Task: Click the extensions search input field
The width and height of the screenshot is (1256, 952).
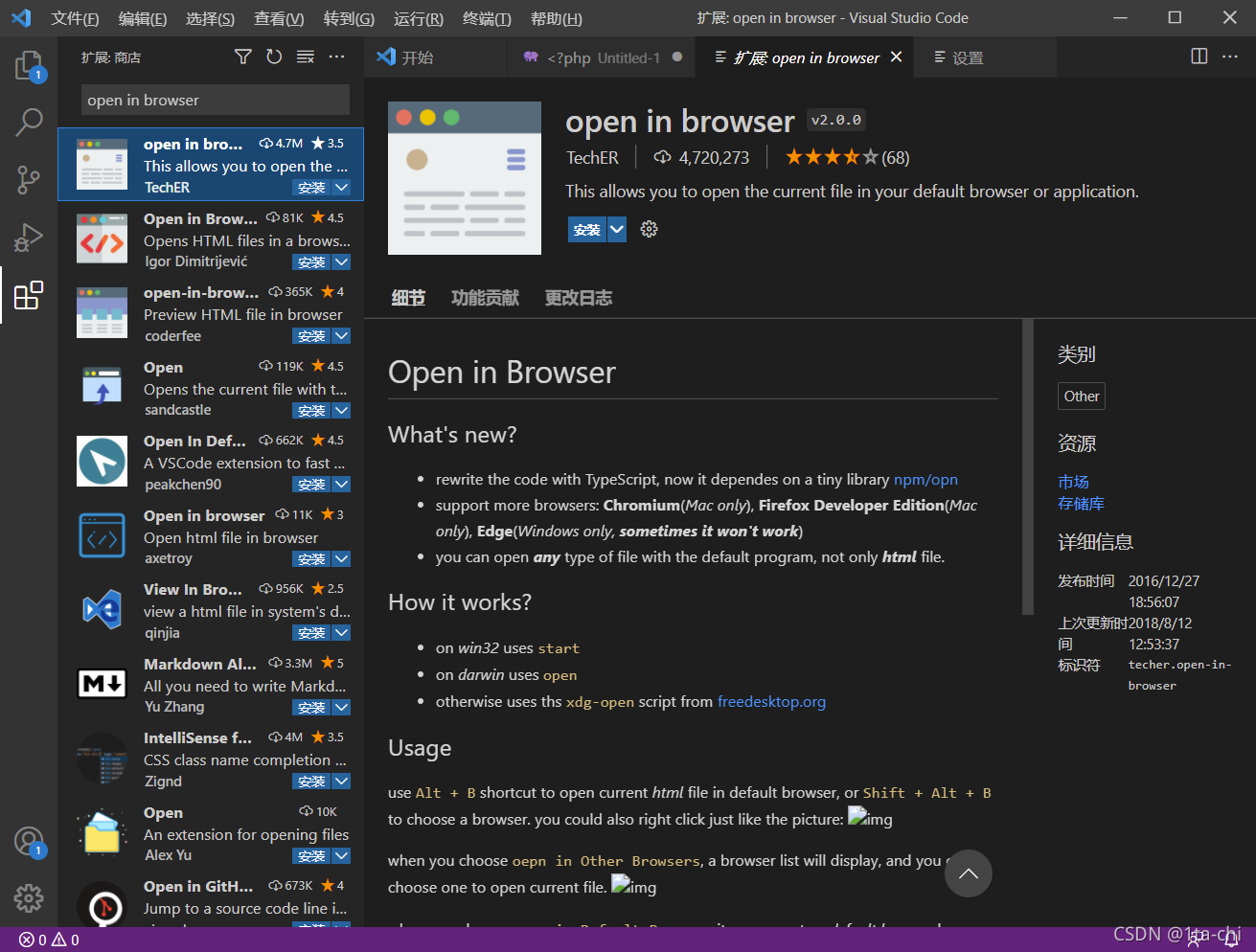Action: point(216,100)
